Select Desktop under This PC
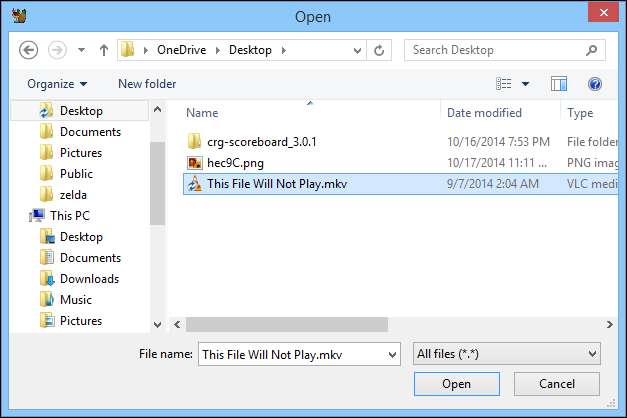Viewport: 627px width, 418px height. point(72,237)
